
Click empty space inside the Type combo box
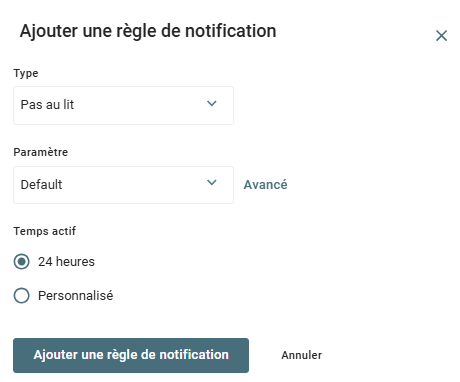(x=140, y=105)
